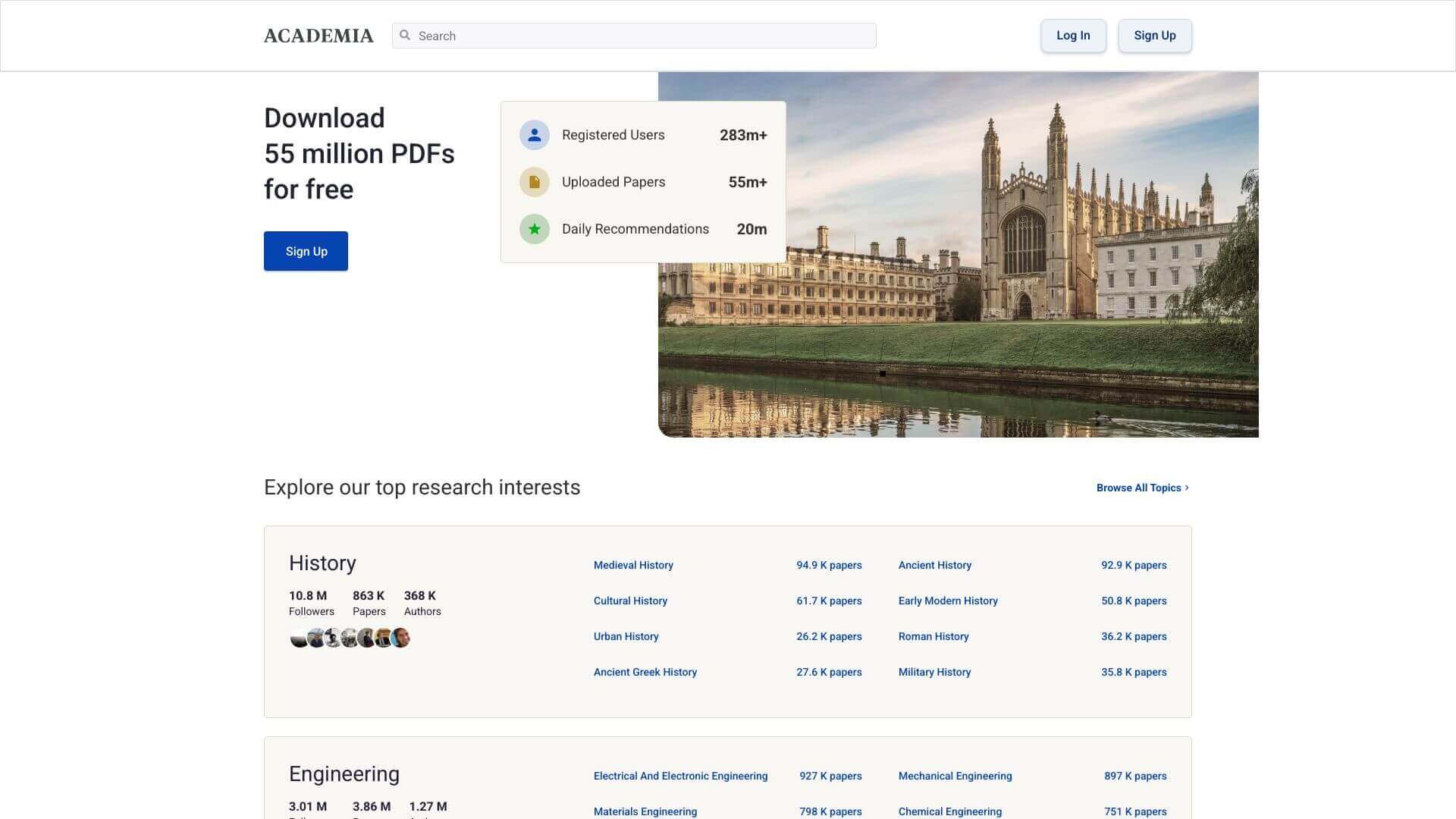The width and height of the screenshot is (1456, 819).
Task: Click the Log In button
Action: [1073, 35]
